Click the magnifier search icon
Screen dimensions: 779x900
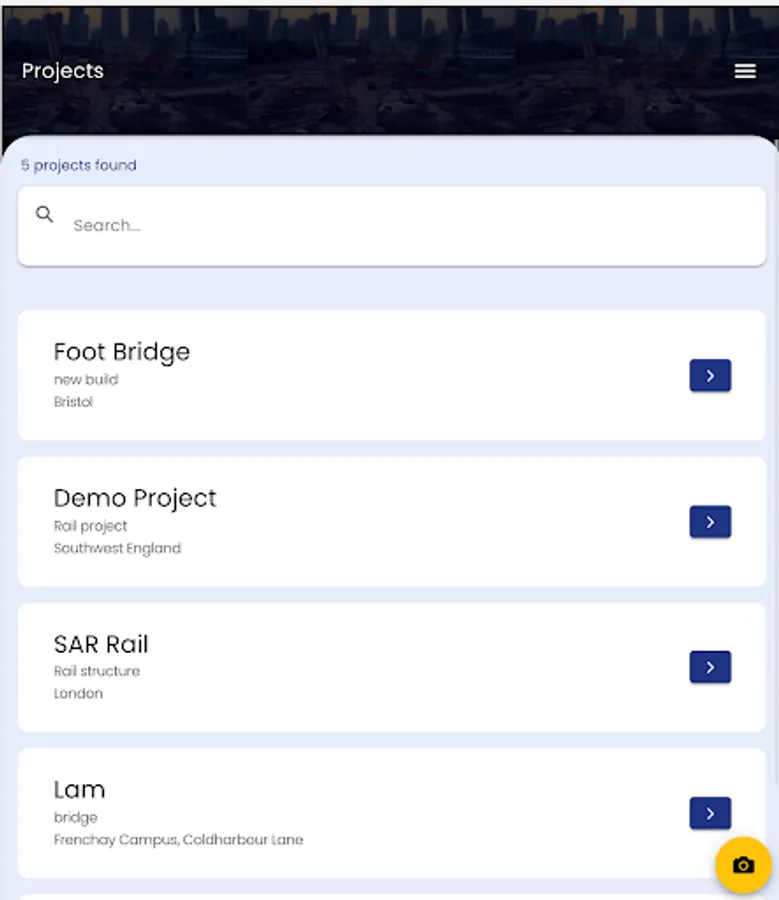pos(45,214)
